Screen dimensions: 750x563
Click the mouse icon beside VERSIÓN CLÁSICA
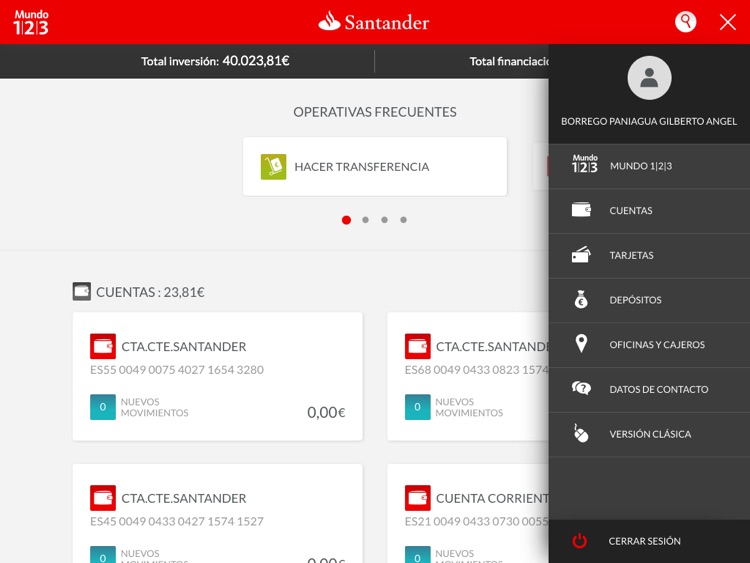(581, 433)
